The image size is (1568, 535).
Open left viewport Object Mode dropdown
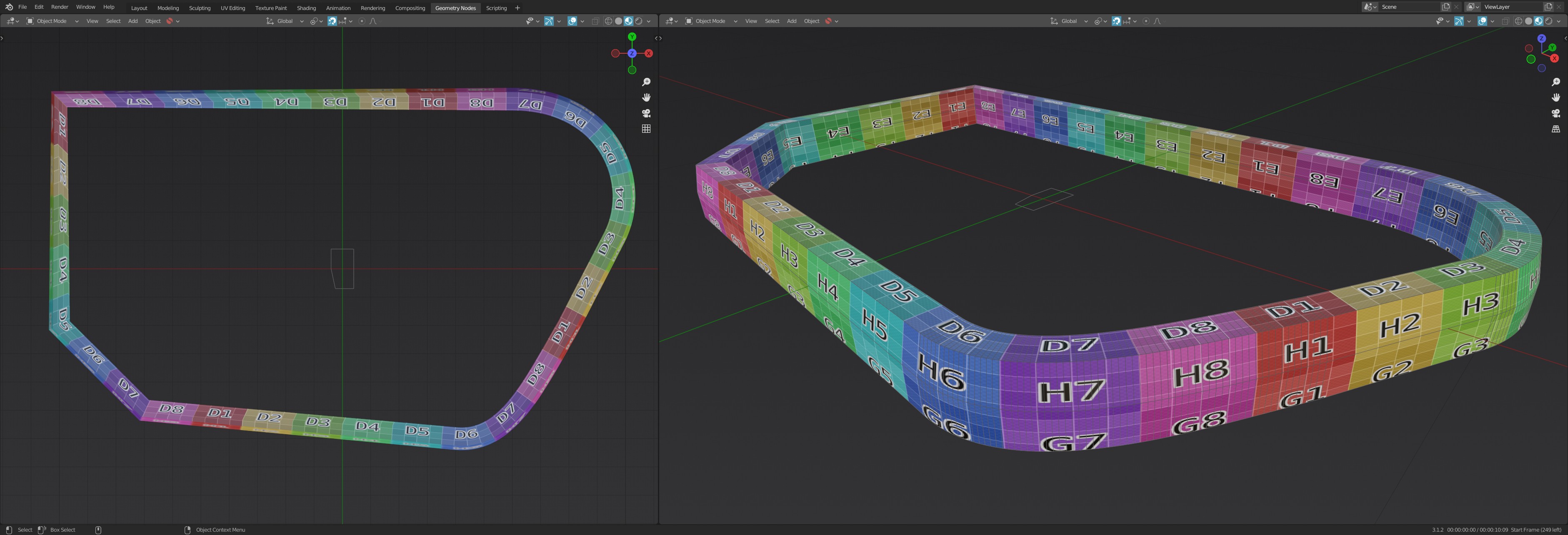point(53,21)
